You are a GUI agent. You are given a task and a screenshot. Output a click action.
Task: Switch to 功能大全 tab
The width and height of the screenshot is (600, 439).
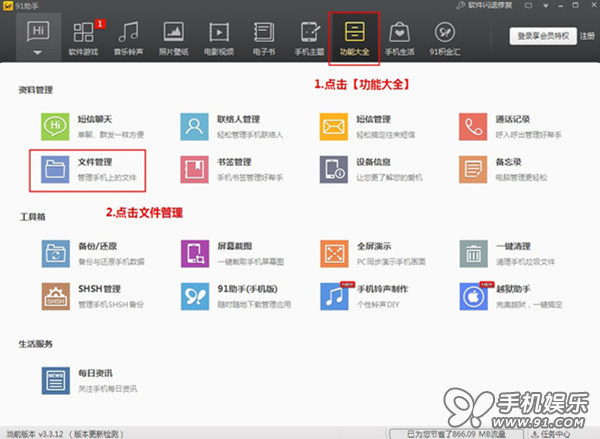tap(354, 39)
